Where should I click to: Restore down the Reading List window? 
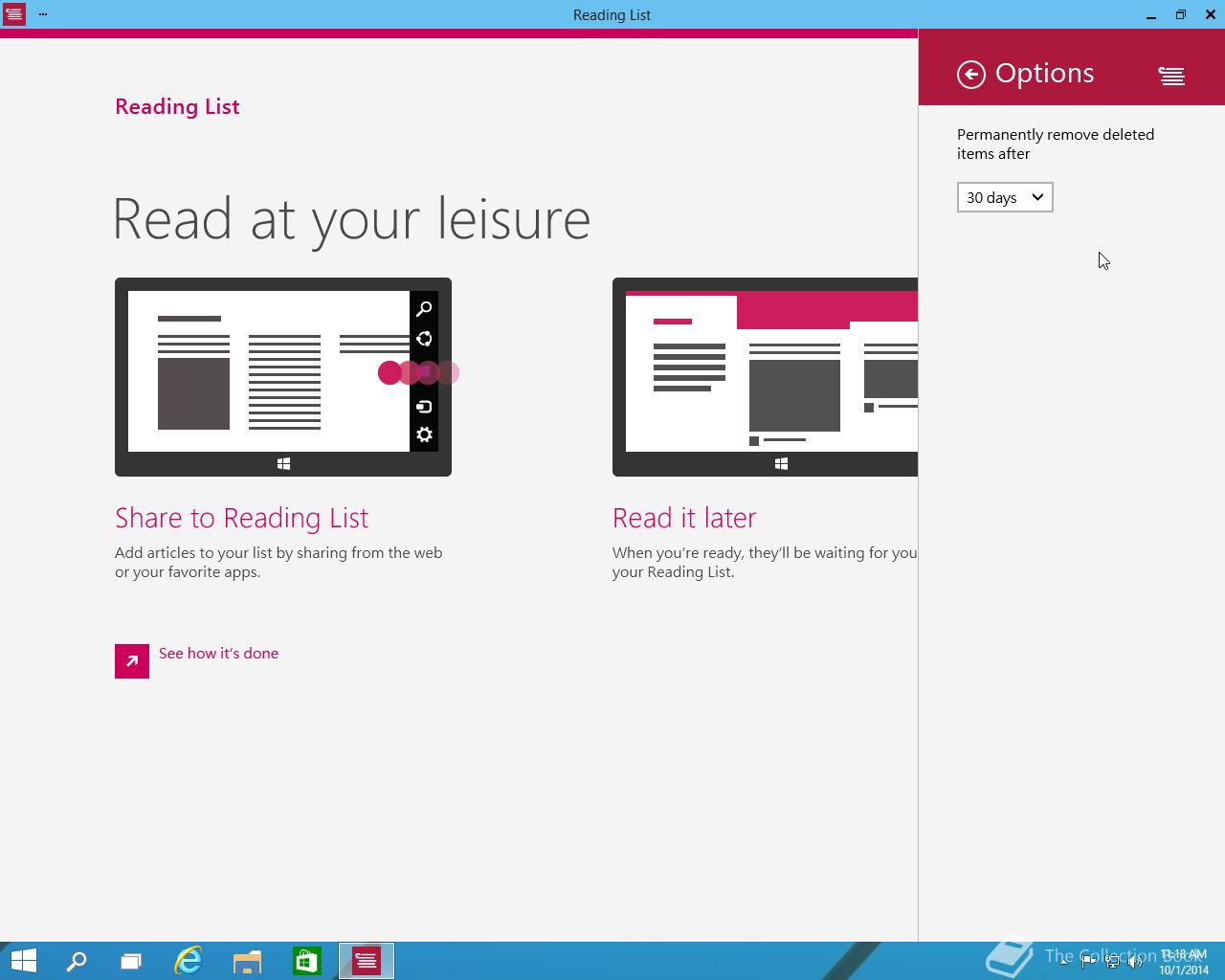click(x=1181, y=14)
